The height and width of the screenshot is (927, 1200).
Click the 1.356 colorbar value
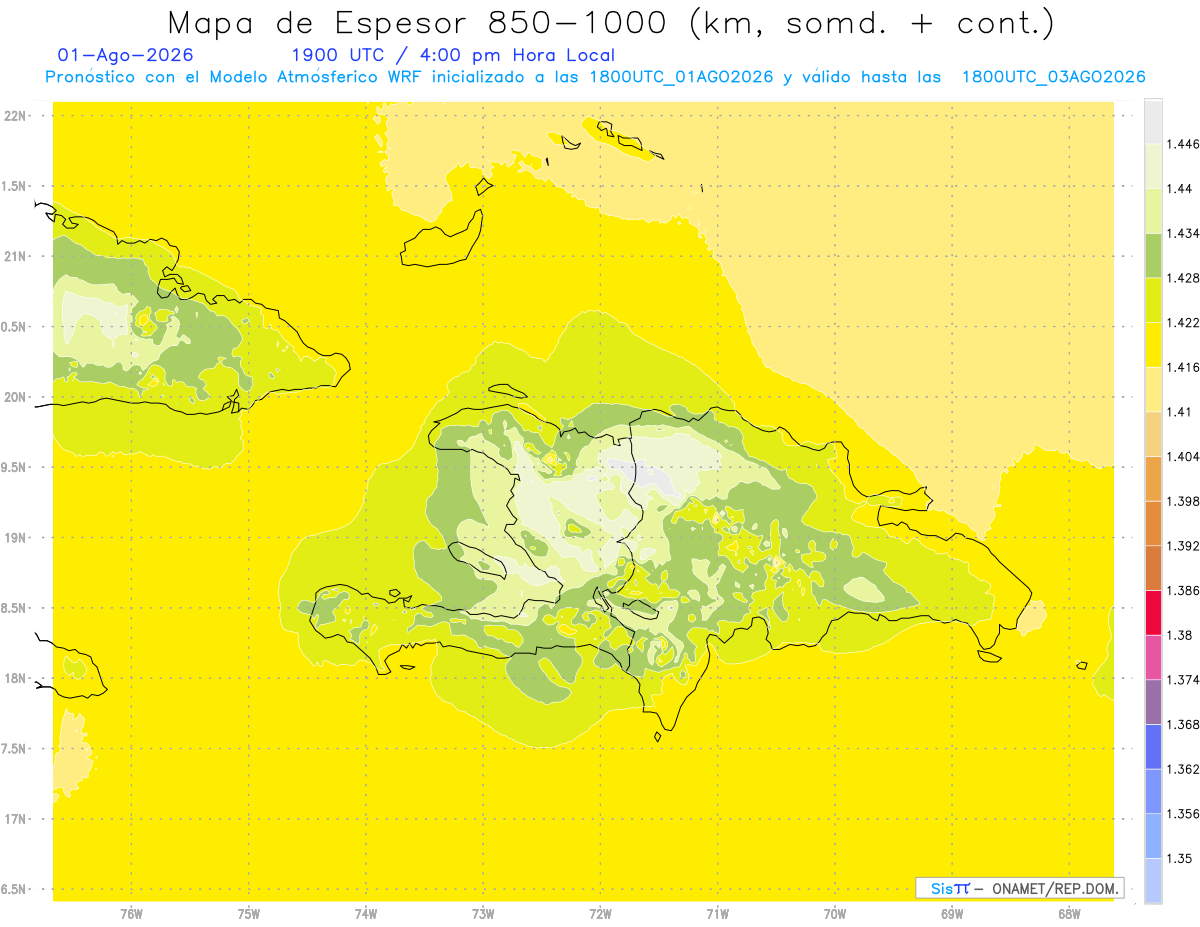click(1183, 814)
